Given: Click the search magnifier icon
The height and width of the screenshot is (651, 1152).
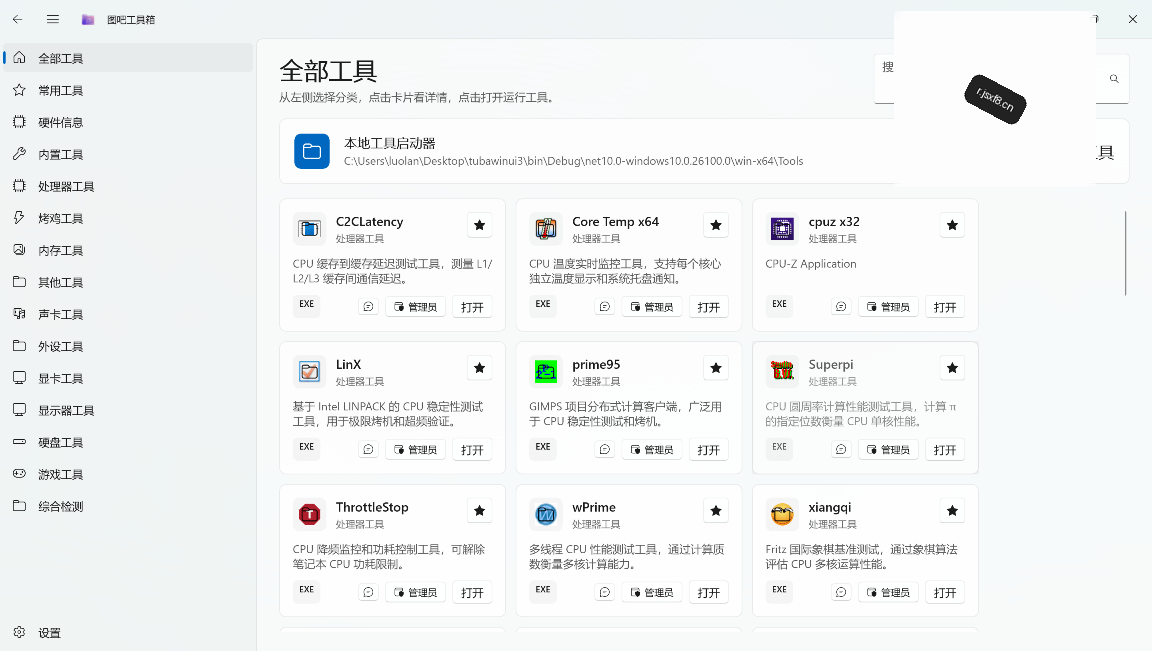Looking at the screenshot, I should click(1114, 79).
